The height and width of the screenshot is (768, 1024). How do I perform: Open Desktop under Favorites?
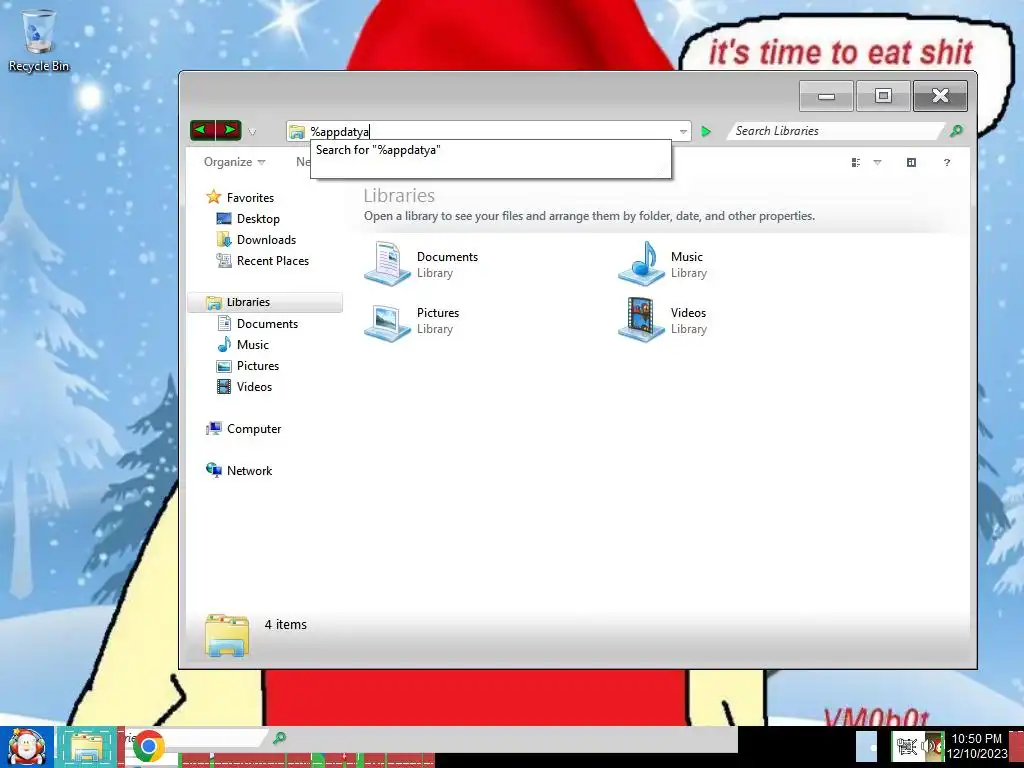(x=258, y=218)
